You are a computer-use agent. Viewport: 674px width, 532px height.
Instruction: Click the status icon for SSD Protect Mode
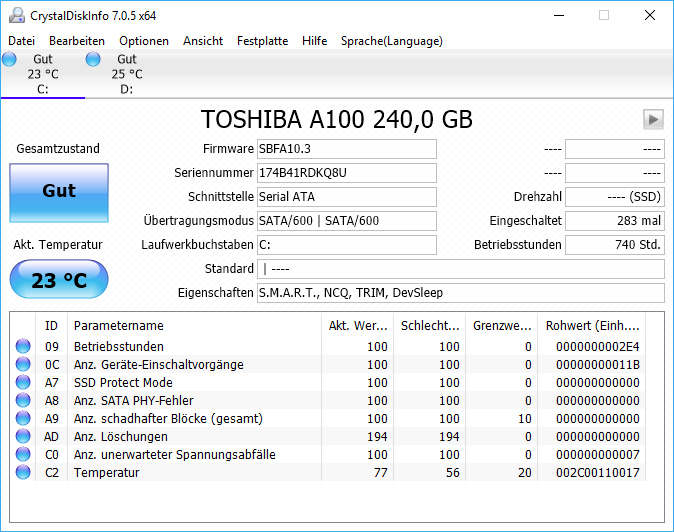[x=23, y=383]
